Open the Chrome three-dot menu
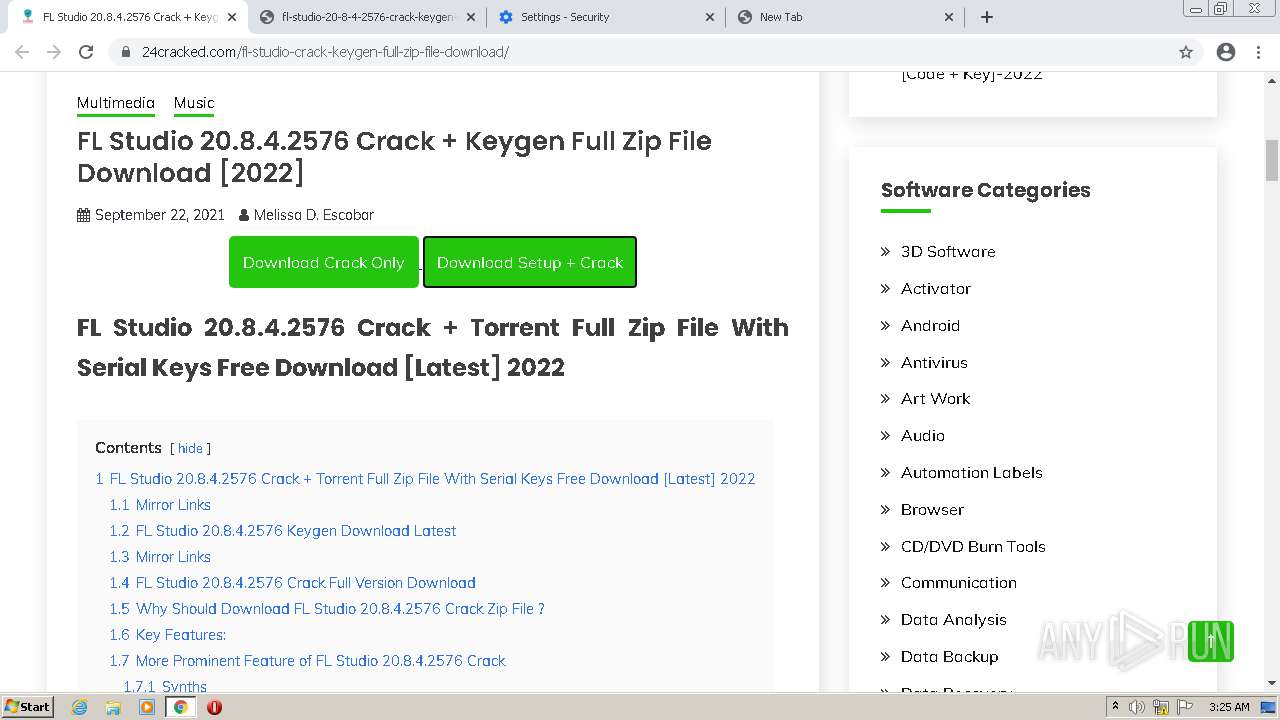Image resolution: width=1280 pixels, height=720 pixels. click(x=1258, y=52)
